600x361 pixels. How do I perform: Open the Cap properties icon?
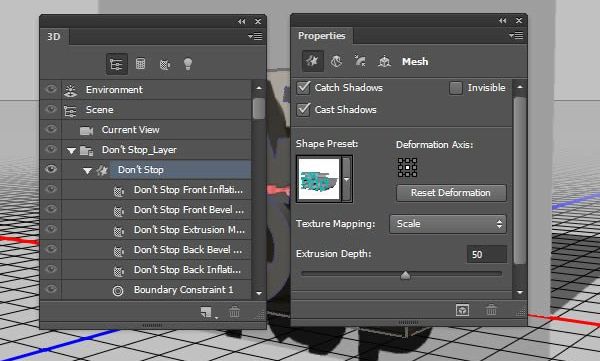360,61
